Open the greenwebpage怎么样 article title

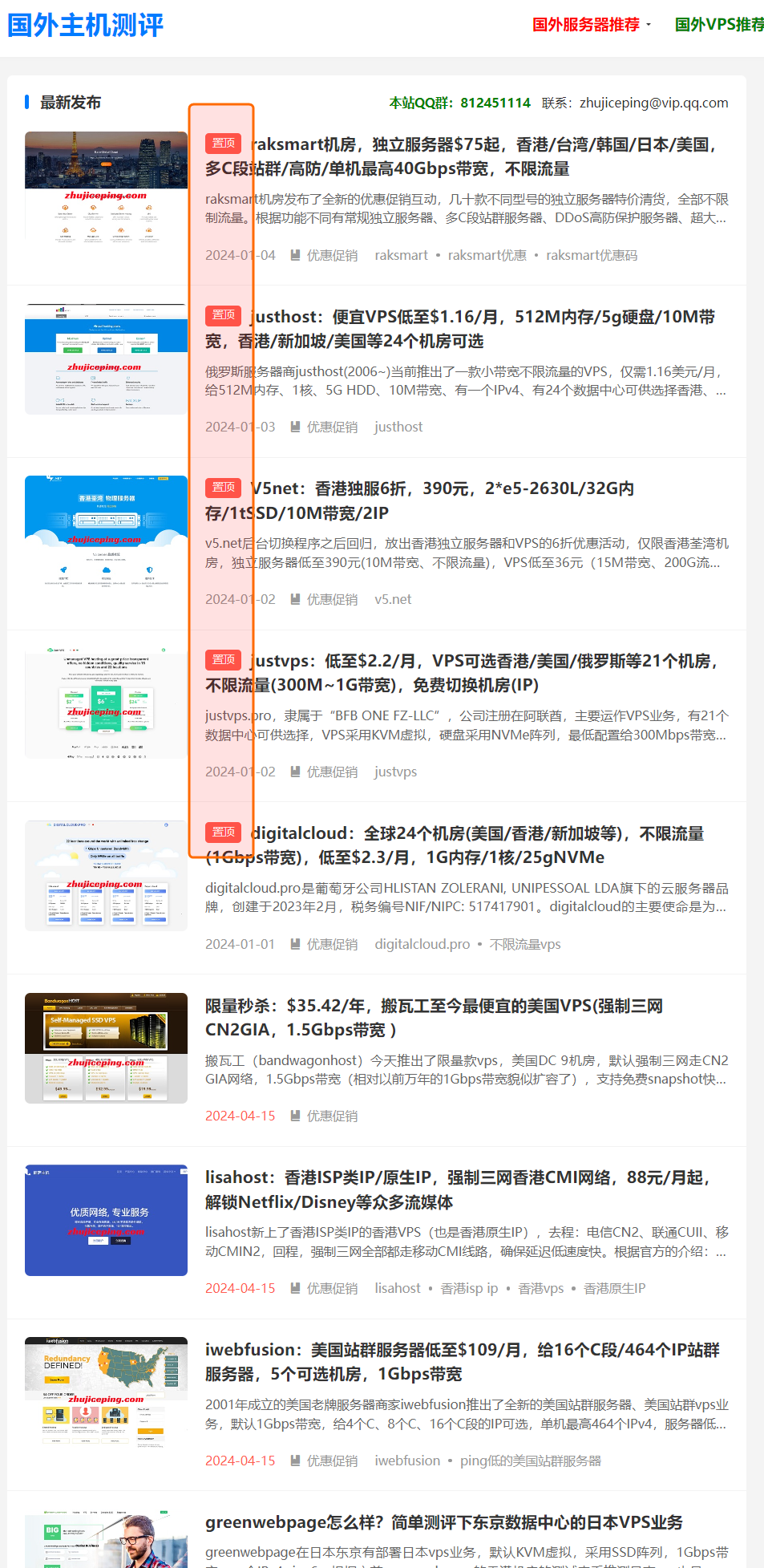point(443,1522)
